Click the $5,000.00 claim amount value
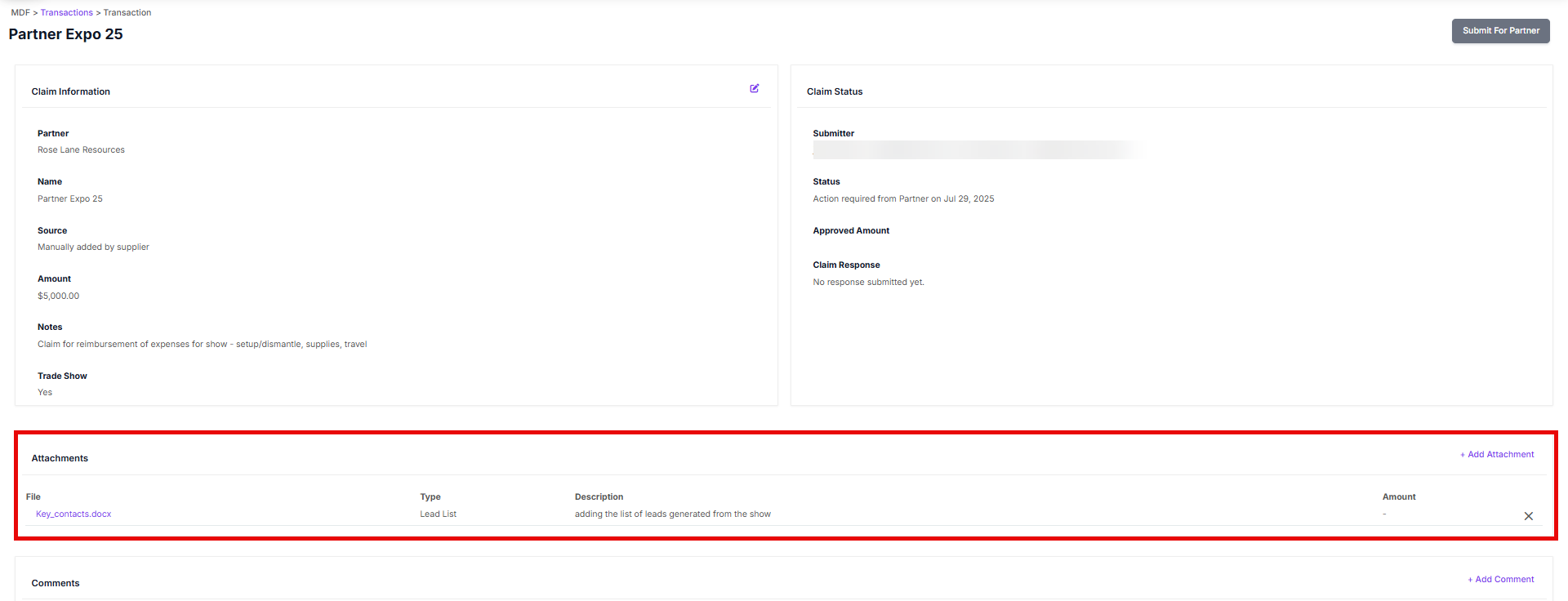Screen dimensions: 1568x601 59,296
